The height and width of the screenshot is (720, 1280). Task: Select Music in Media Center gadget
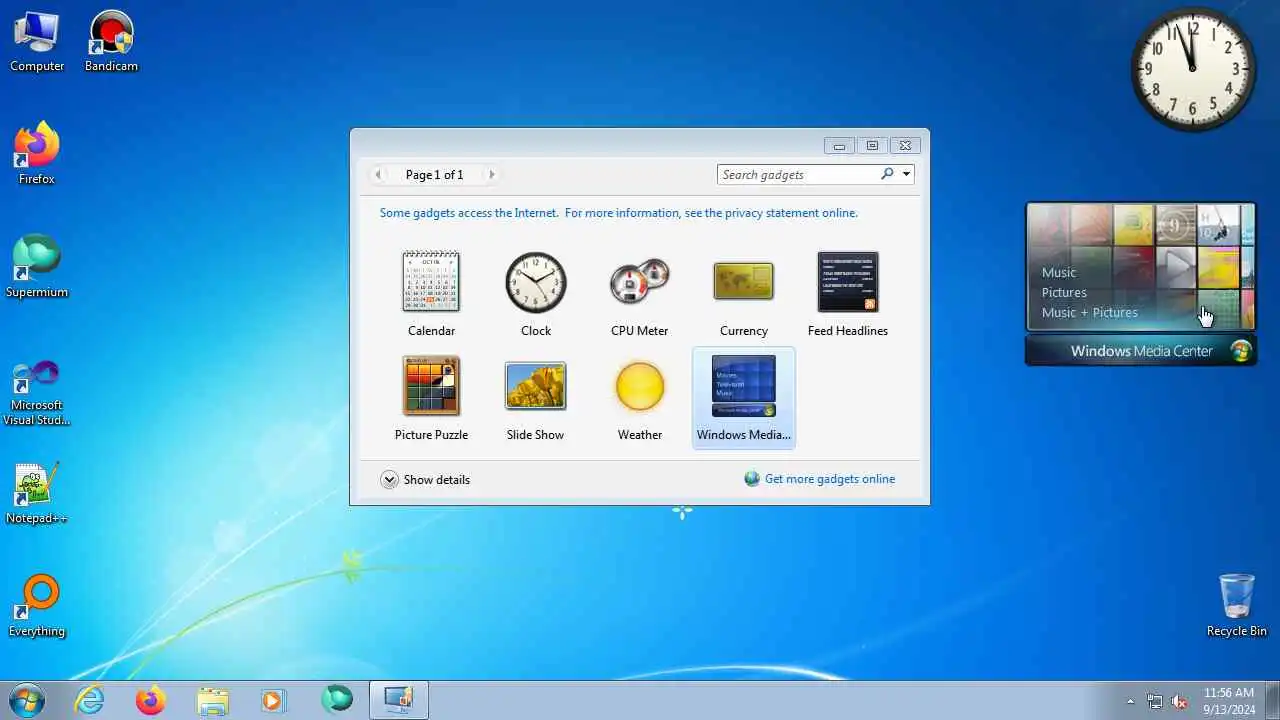click(1059, 272)
